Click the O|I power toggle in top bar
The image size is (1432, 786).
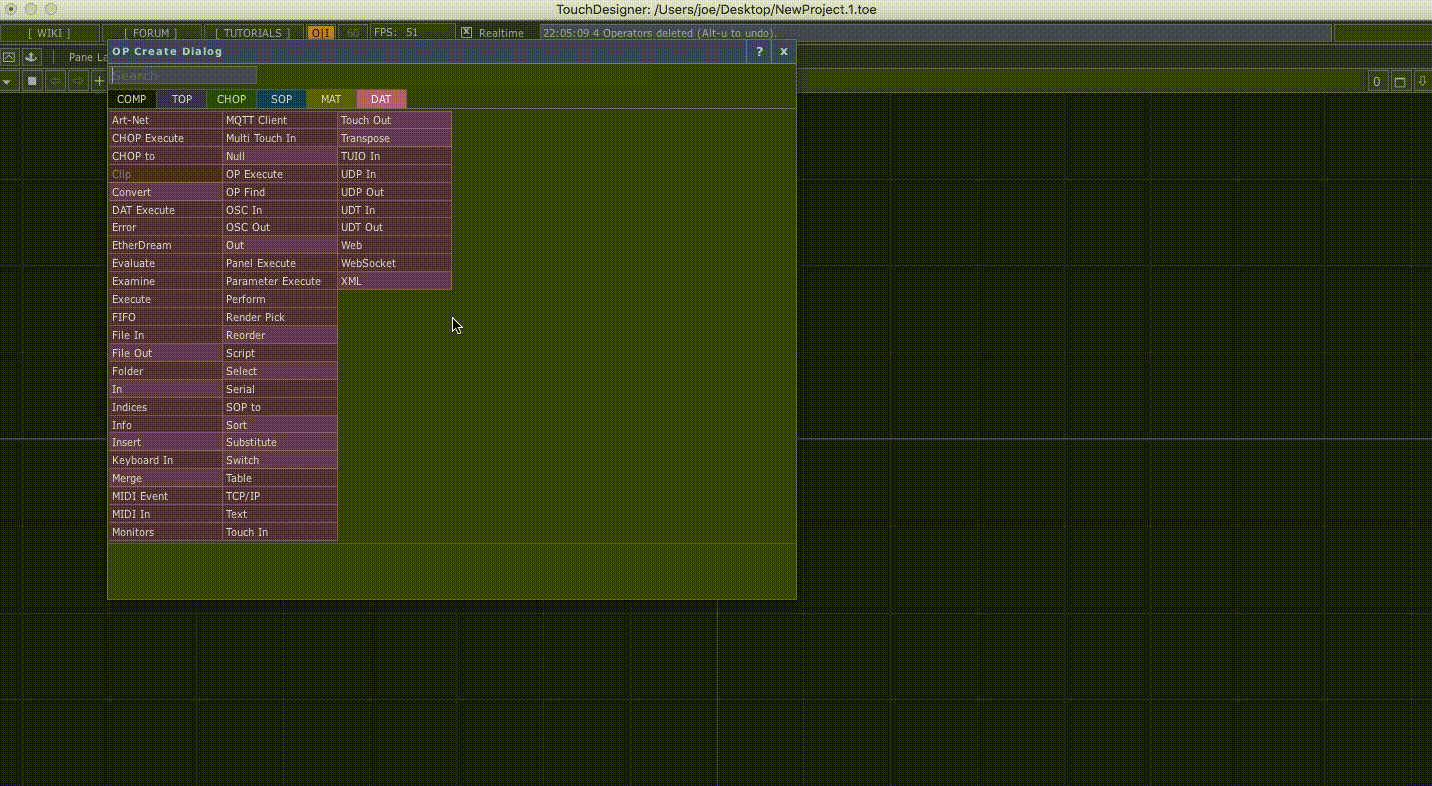[x=320, y=33]
